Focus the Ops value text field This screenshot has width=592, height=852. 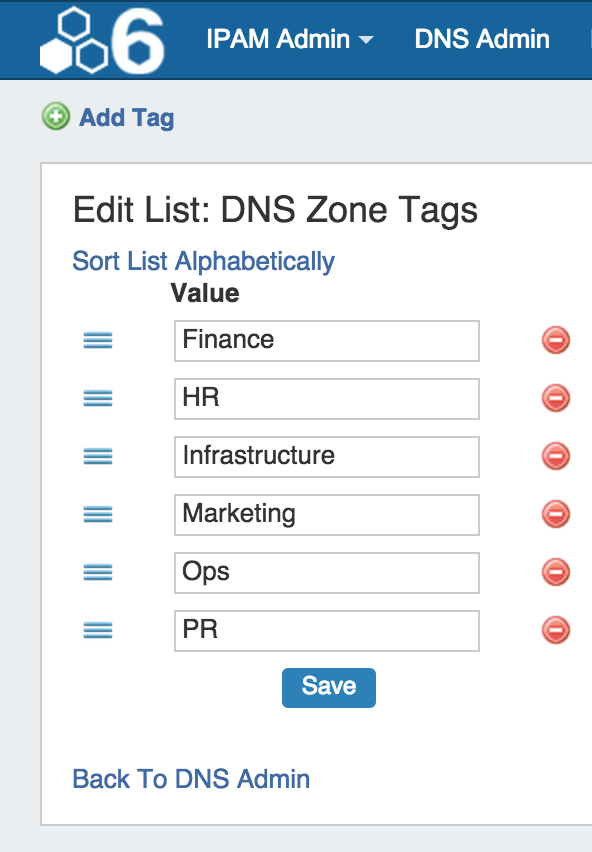(326, 573)
